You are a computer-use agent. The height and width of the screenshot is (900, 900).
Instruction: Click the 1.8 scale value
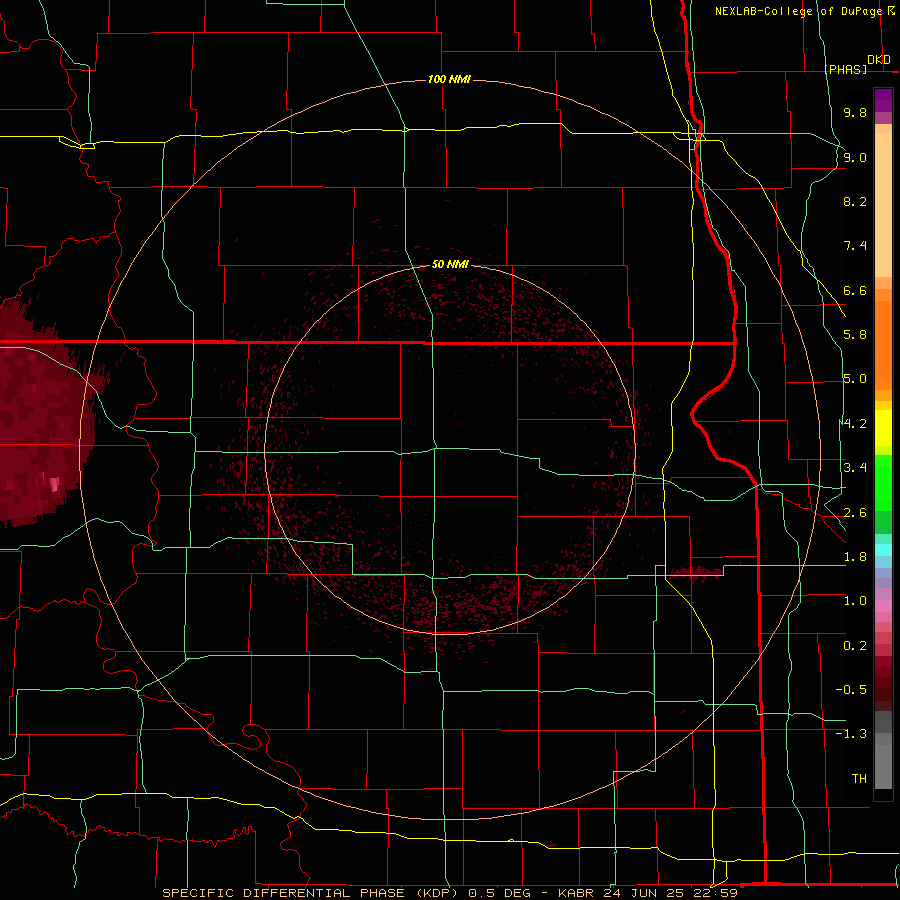pyautogui.click(x=855, y=557)
